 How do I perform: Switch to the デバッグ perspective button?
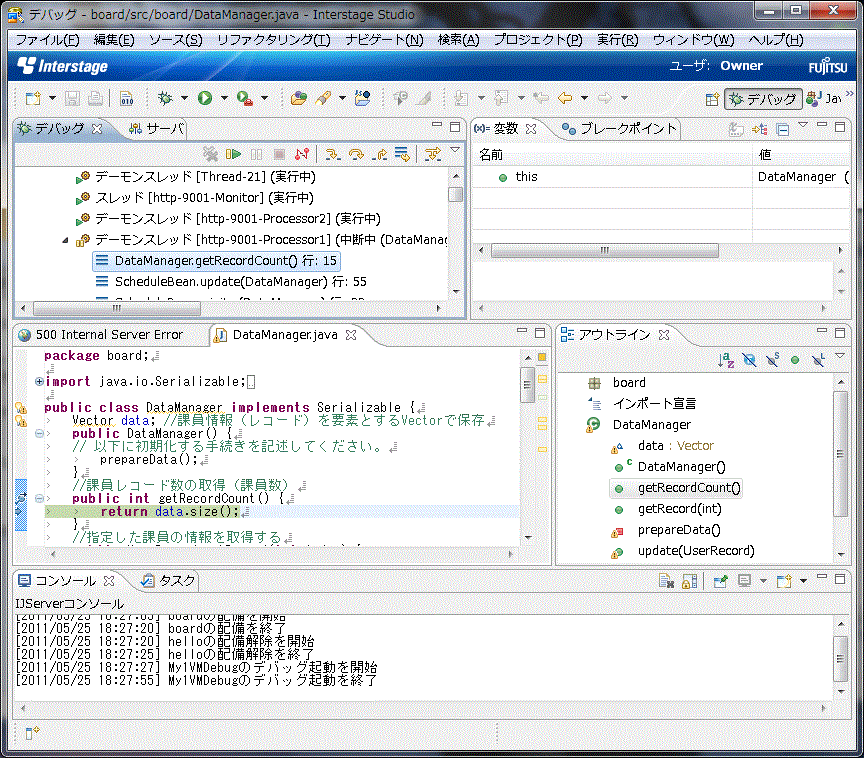(763, 99)
